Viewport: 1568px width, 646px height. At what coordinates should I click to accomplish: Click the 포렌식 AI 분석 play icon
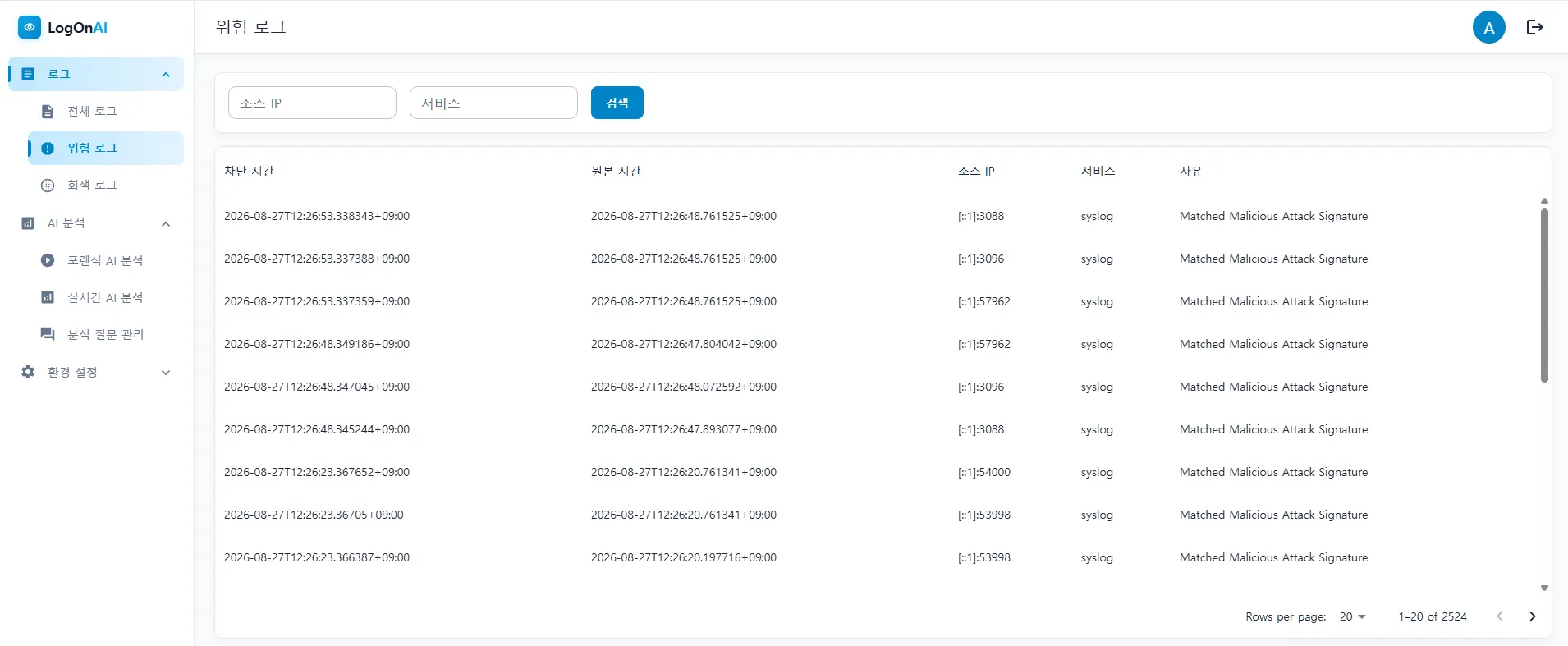[48, 260]
